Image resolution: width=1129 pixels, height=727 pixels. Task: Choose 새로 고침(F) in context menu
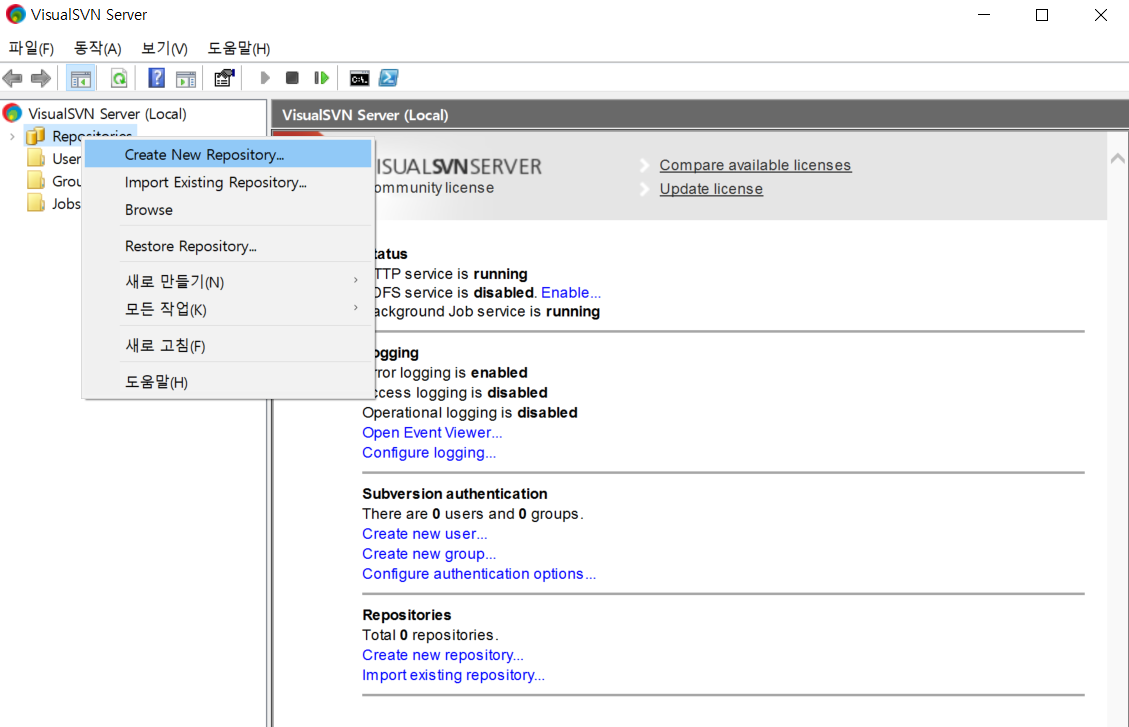pyautogui.click(x=228, y=346)
